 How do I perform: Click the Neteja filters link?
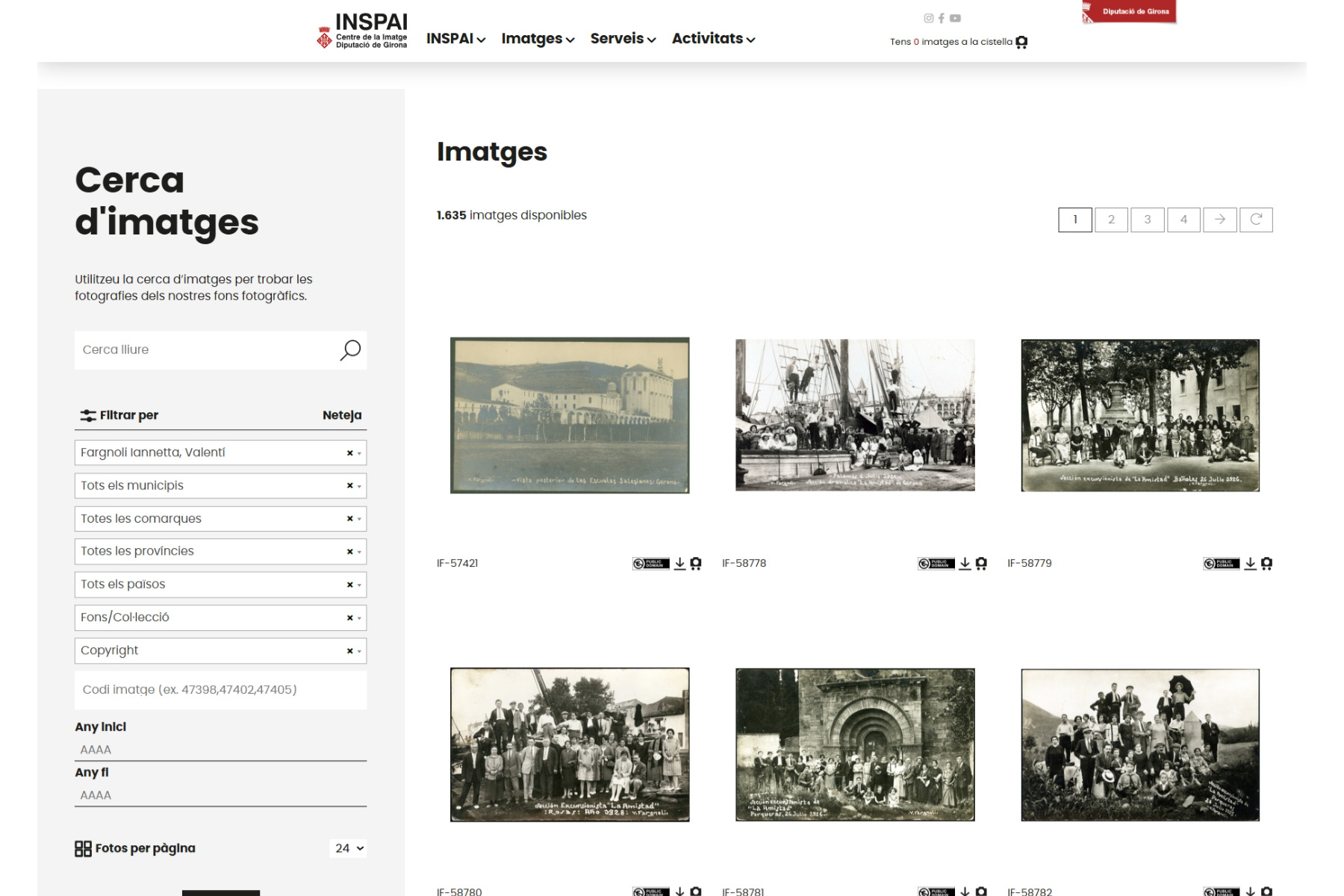click(x=342, y=415)
